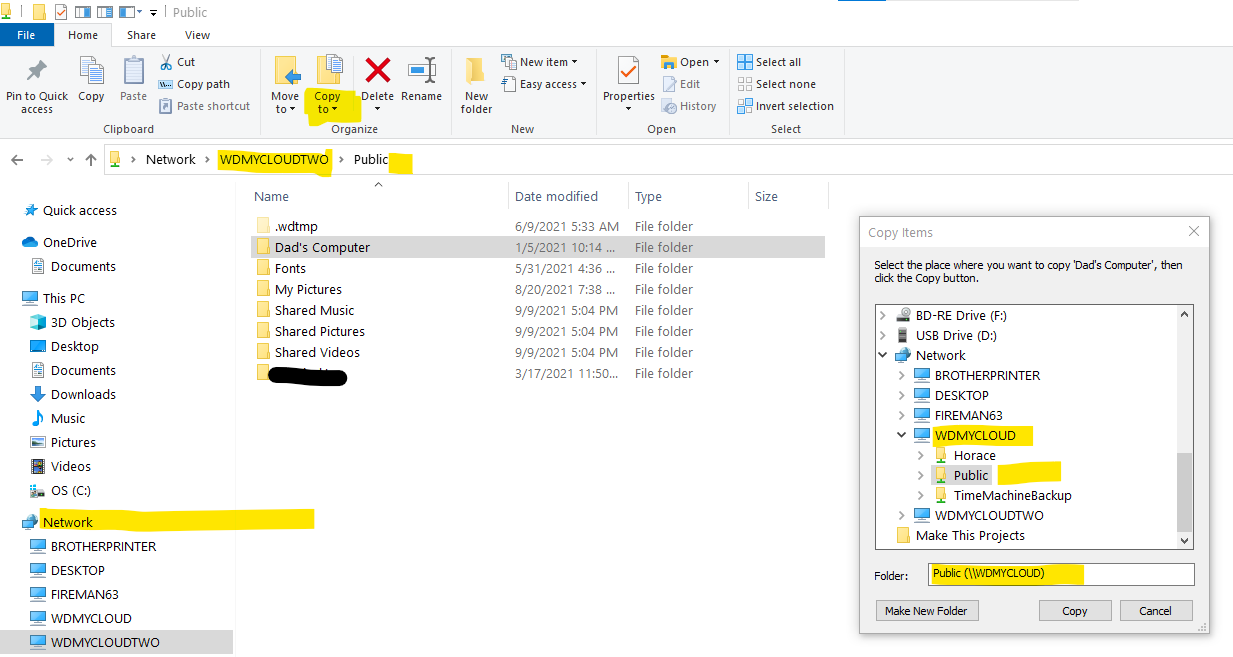Go up one level with Up arrow
1233x657 pixels.
pyautogui.click(x=91, y=160)
